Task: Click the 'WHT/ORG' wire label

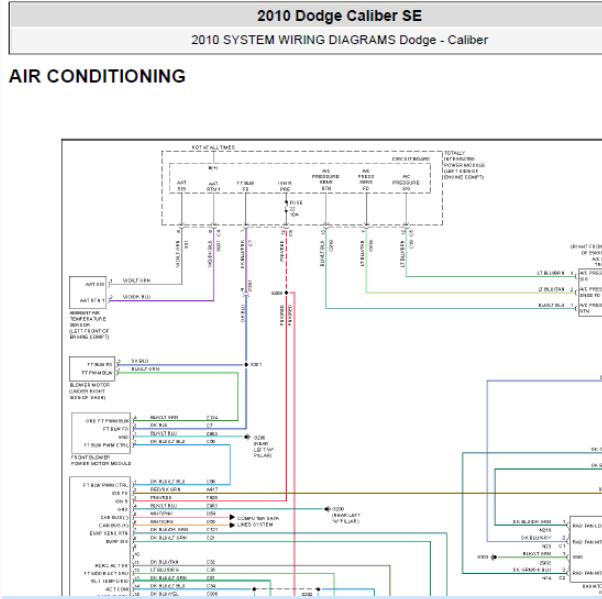Action: (161, 522)
